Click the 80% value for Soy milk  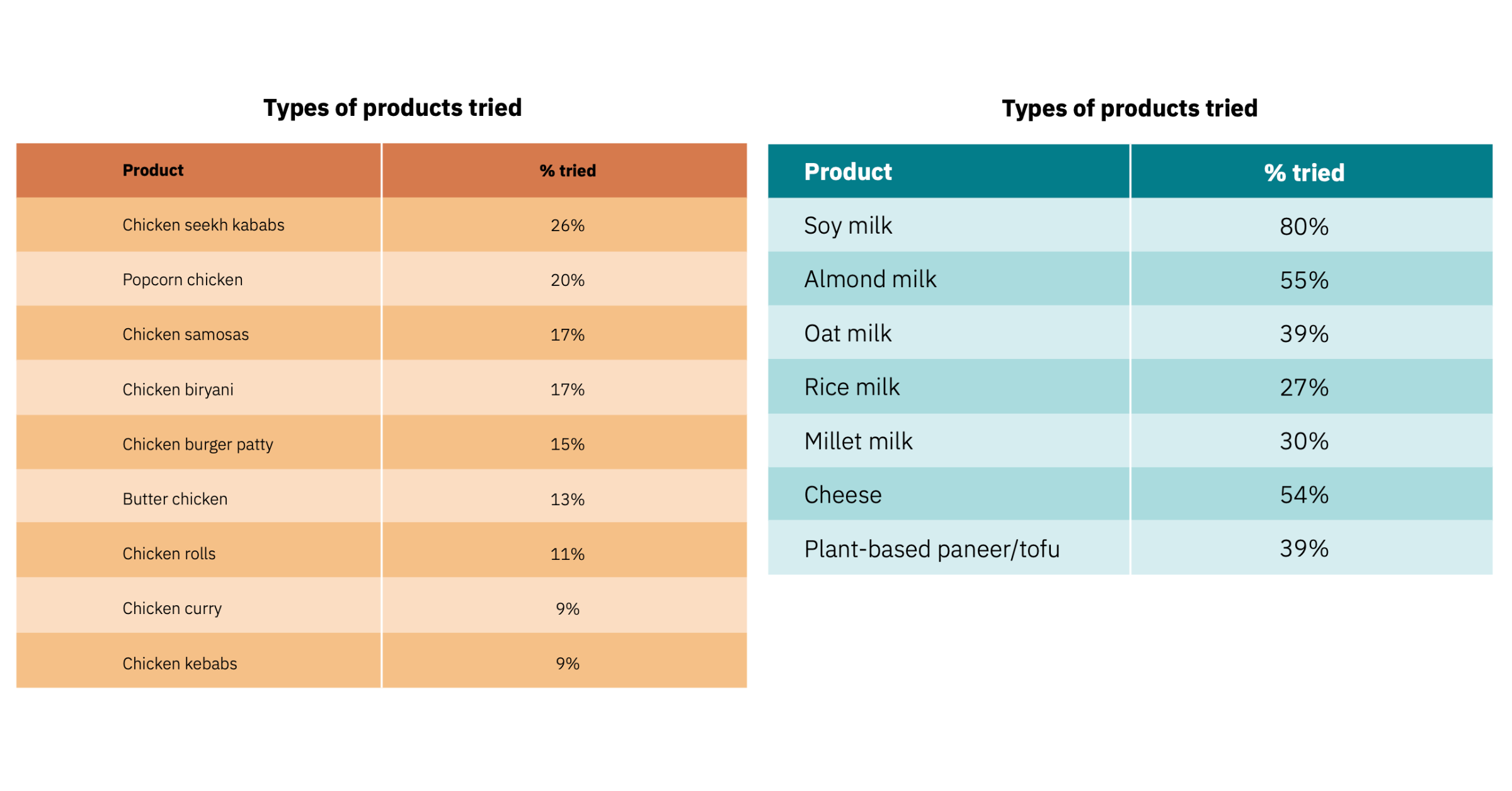[x=1303, y=227]
